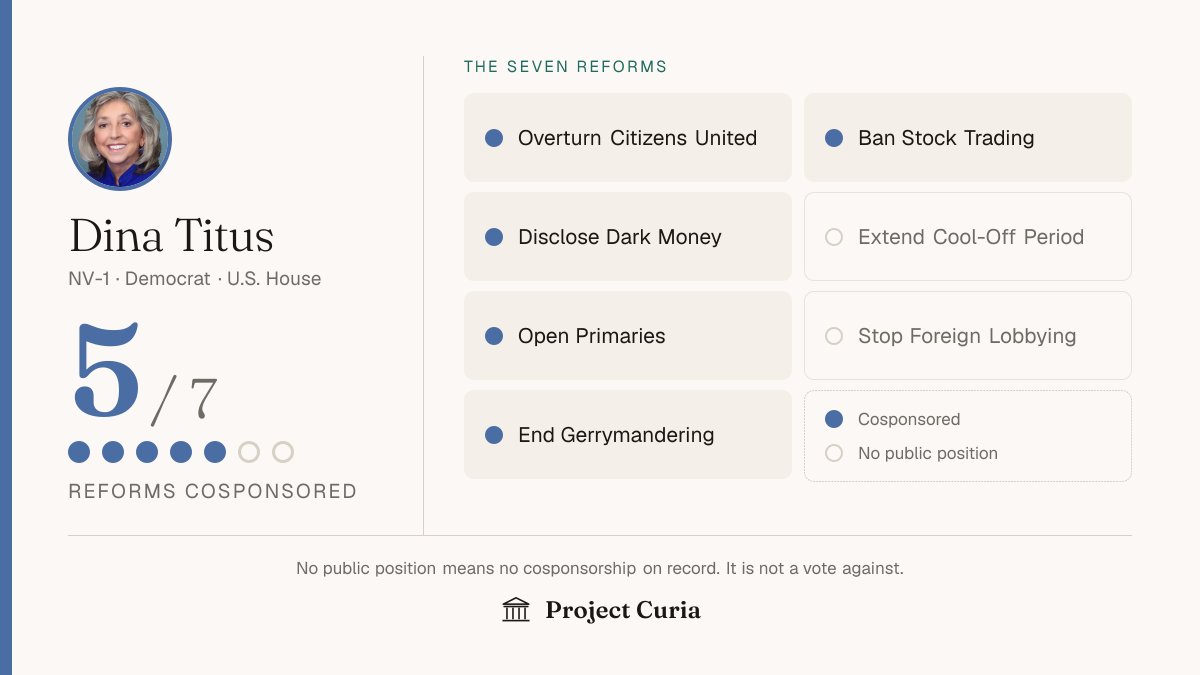Image resolution: width=1200 pixels, height=675 pixels.
Task: Click the empty No public position legend circle
Action: click(x=834, y=453)
